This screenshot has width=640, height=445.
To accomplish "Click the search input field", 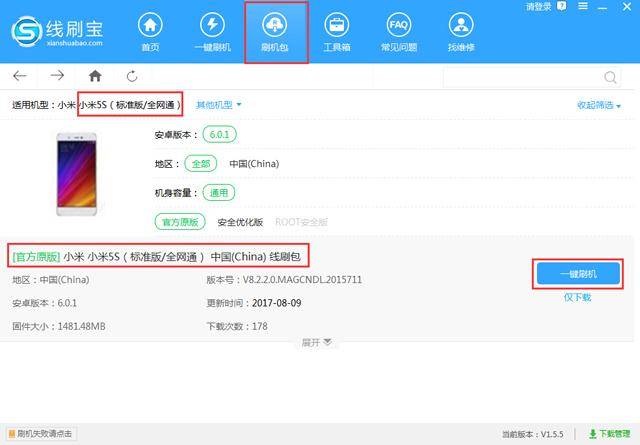I will point(523,77).
